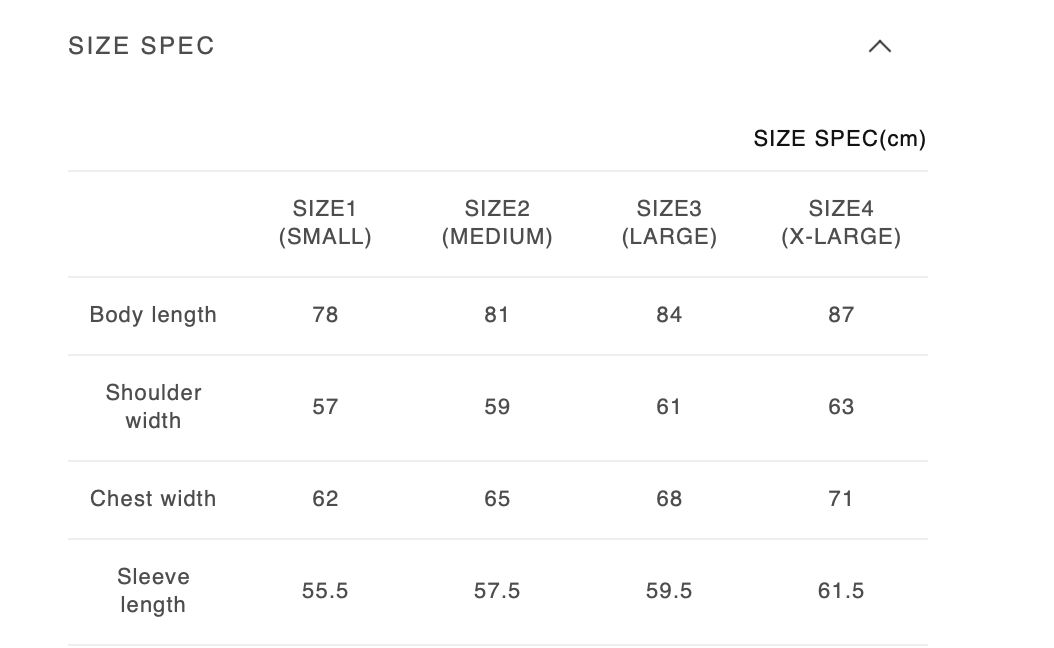Click shoulder width value 59 for Medium
Screen dimensions: 1054x648
[497, 407]
